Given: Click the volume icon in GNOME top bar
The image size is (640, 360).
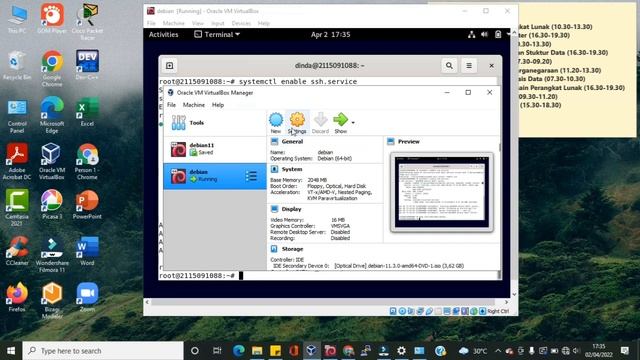Looking at the screenshot, I should (484, 35).
